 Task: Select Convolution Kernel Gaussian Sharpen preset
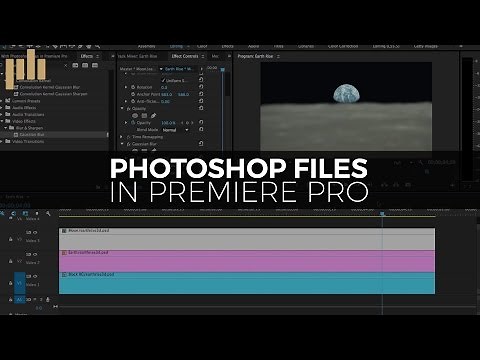pos(53,94)
